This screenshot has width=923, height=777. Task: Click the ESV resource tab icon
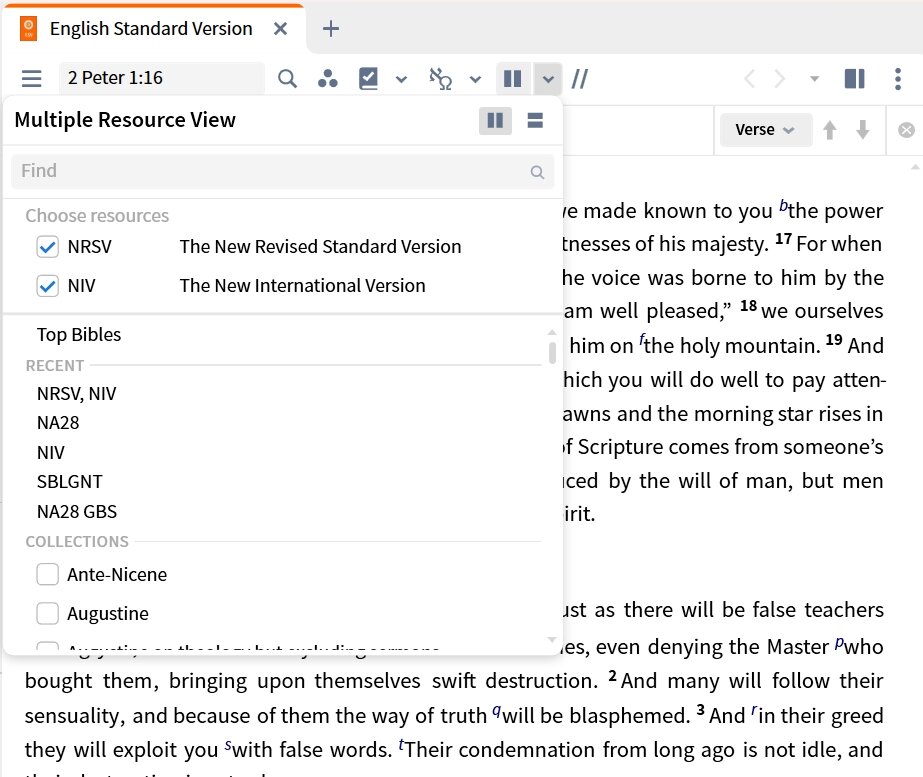click(x=28, y=28)
